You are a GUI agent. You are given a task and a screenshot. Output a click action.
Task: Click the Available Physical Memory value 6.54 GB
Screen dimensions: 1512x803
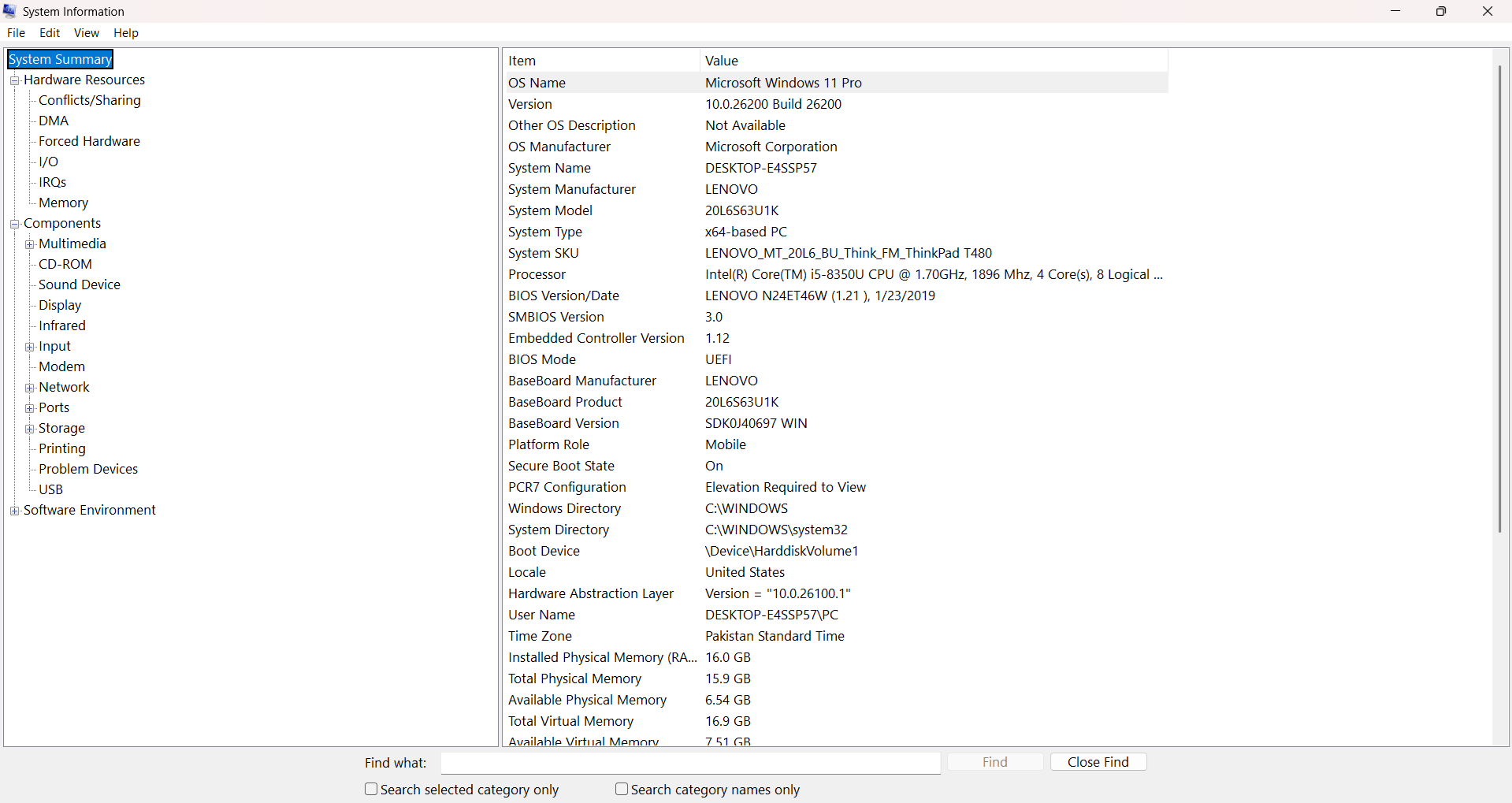point(728,700)
